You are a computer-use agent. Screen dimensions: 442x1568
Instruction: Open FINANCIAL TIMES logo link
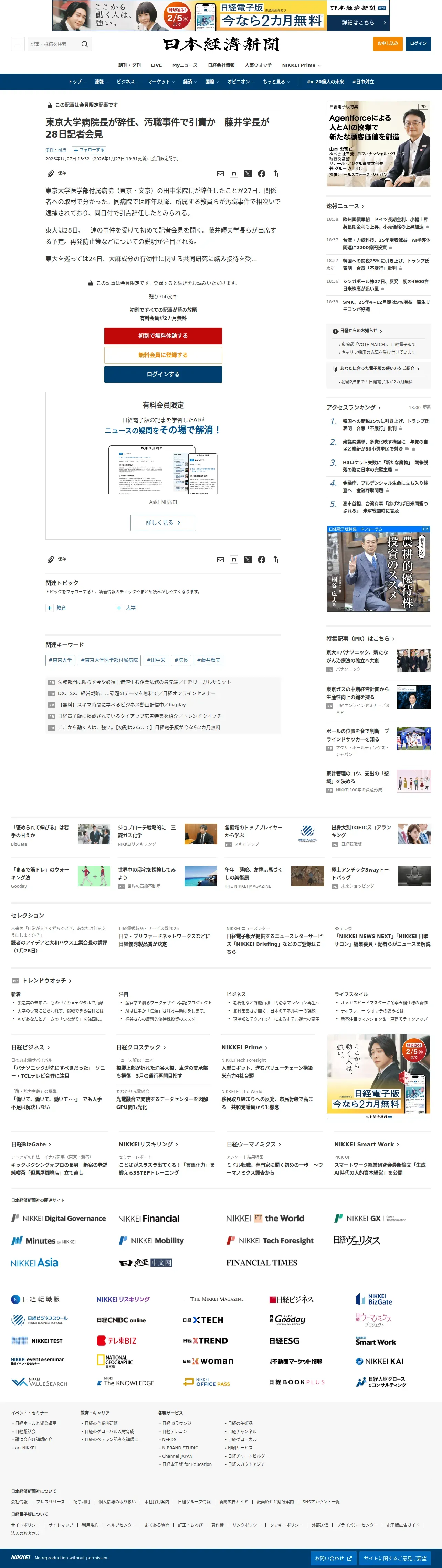point(262,1263)
